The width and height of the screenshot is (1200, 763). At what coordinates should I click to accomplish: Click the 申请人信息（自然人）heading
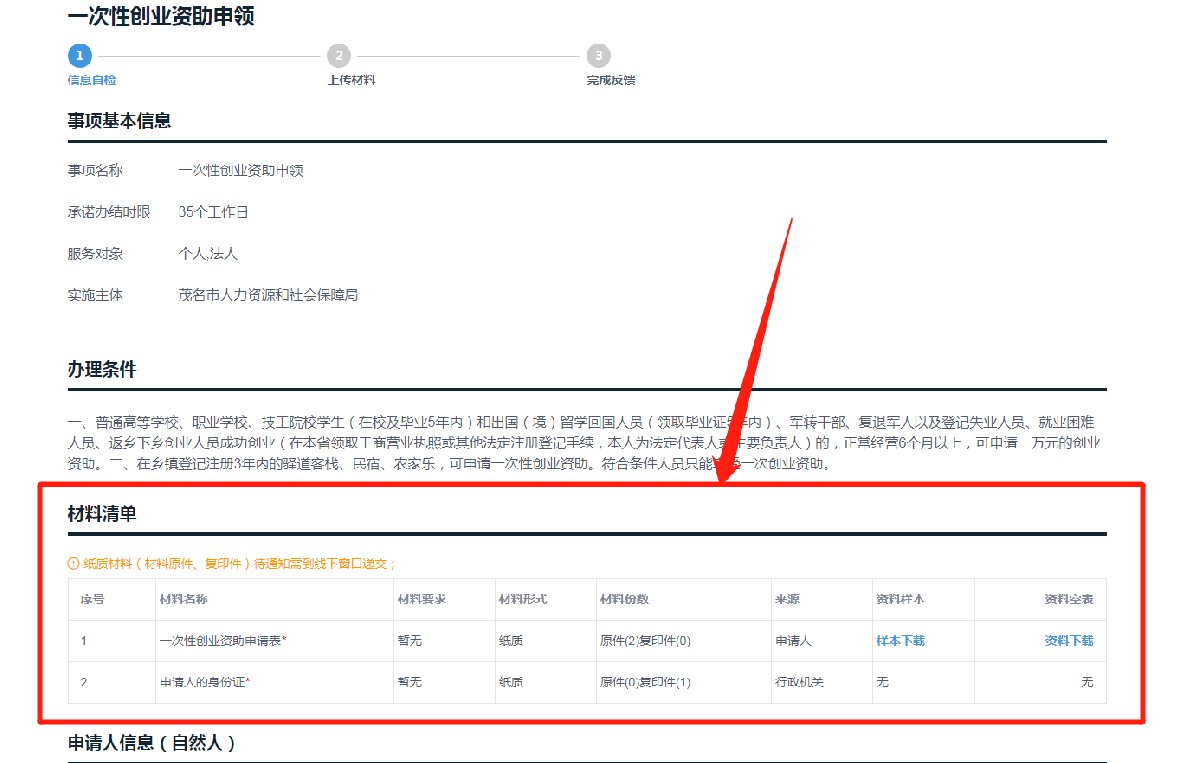[151, 743]
